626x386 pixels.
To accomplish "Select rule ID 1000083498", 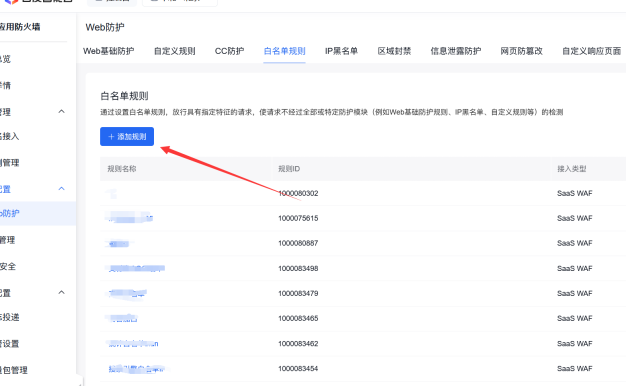I will pos(298,268).
